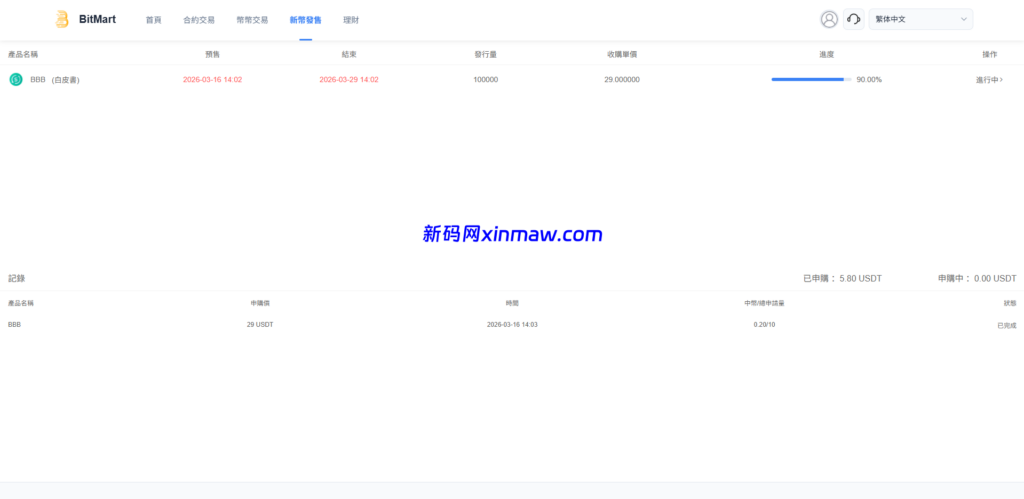Click the 發行量 column header

(486, 54)
